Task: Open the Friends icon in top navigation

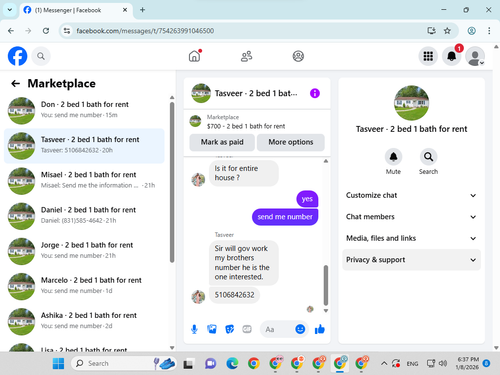Action: click(x=246, y=56)
